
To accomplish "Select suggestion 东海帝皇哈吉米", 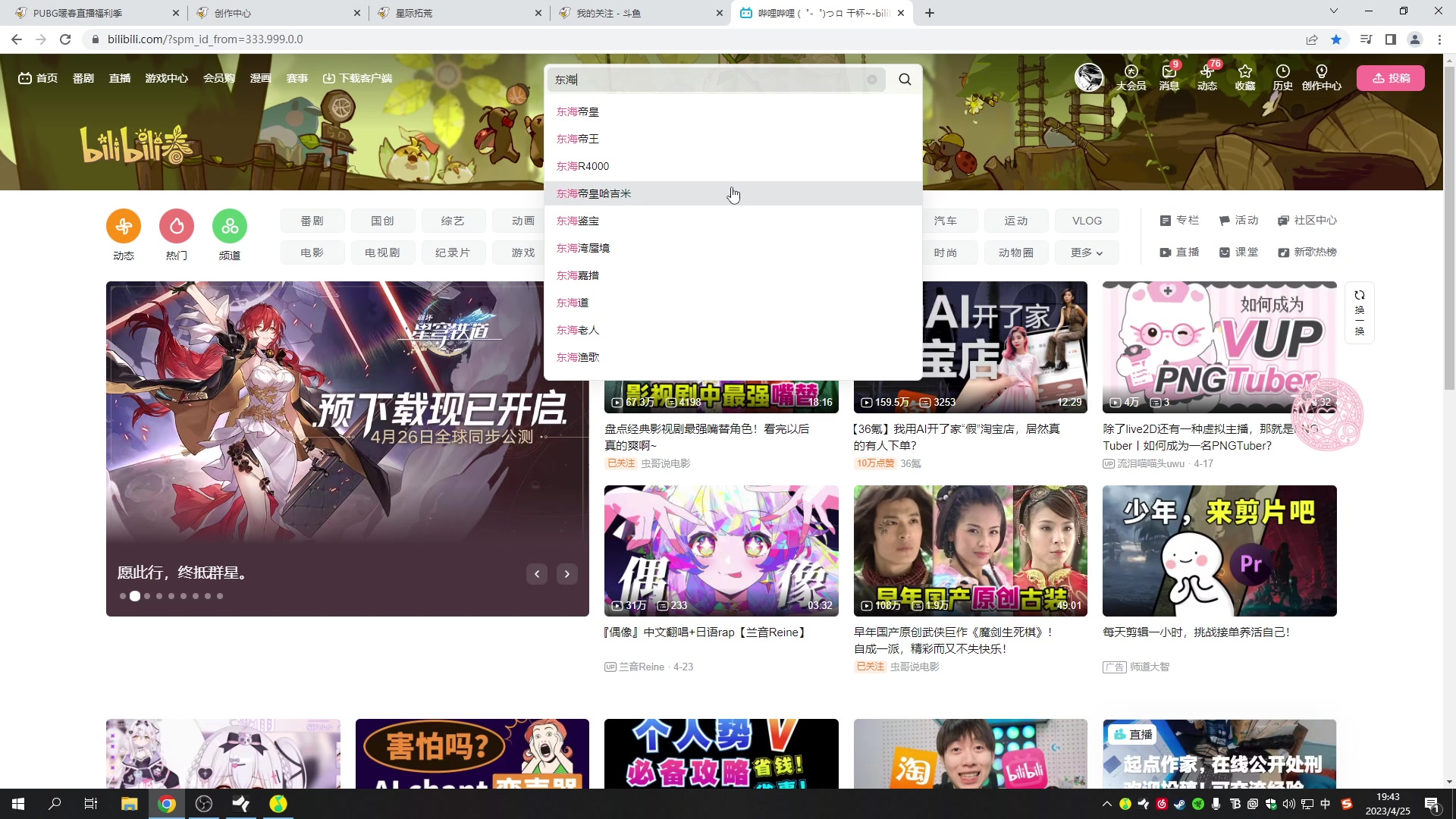I will point(733,193).
